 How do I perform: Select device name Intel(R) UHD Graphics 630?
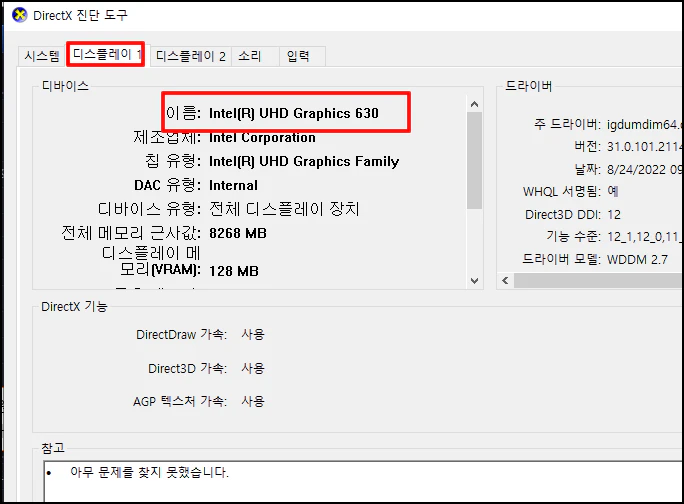click(x=294, y=113)
